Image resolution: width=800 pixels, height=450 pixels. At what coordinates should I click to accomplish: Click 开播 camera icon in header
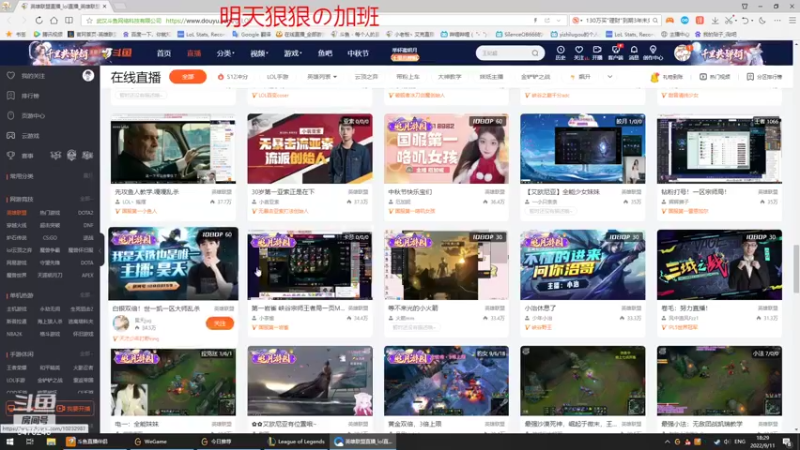tap(597, 53)
